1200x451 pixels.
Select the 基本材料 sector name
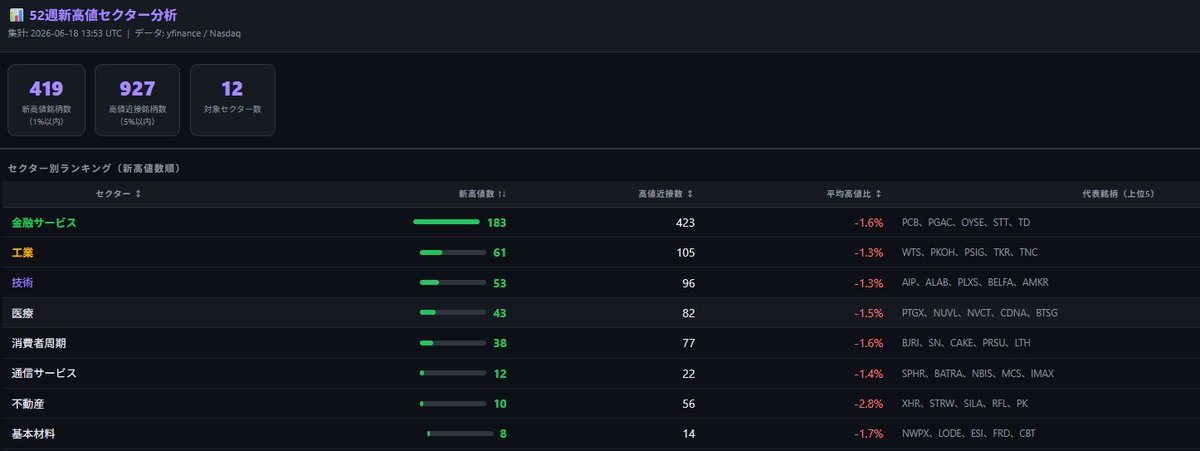(34, 433)
